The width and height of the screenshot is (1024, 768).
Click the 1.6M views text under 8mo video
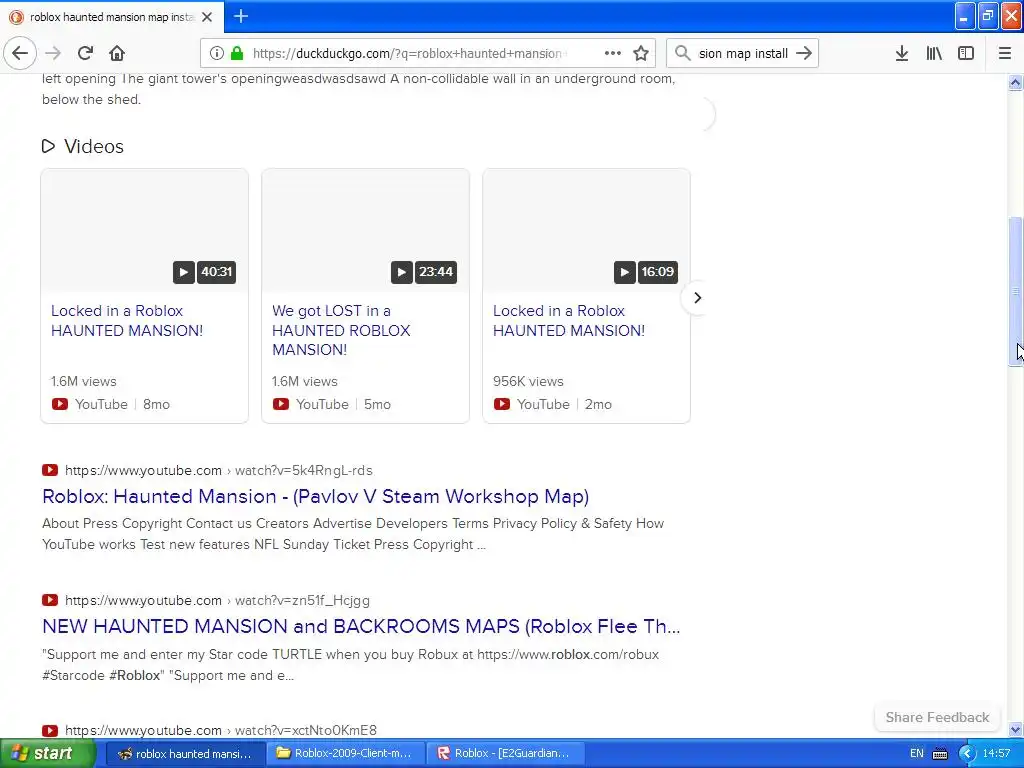click(x=84, y=381)
